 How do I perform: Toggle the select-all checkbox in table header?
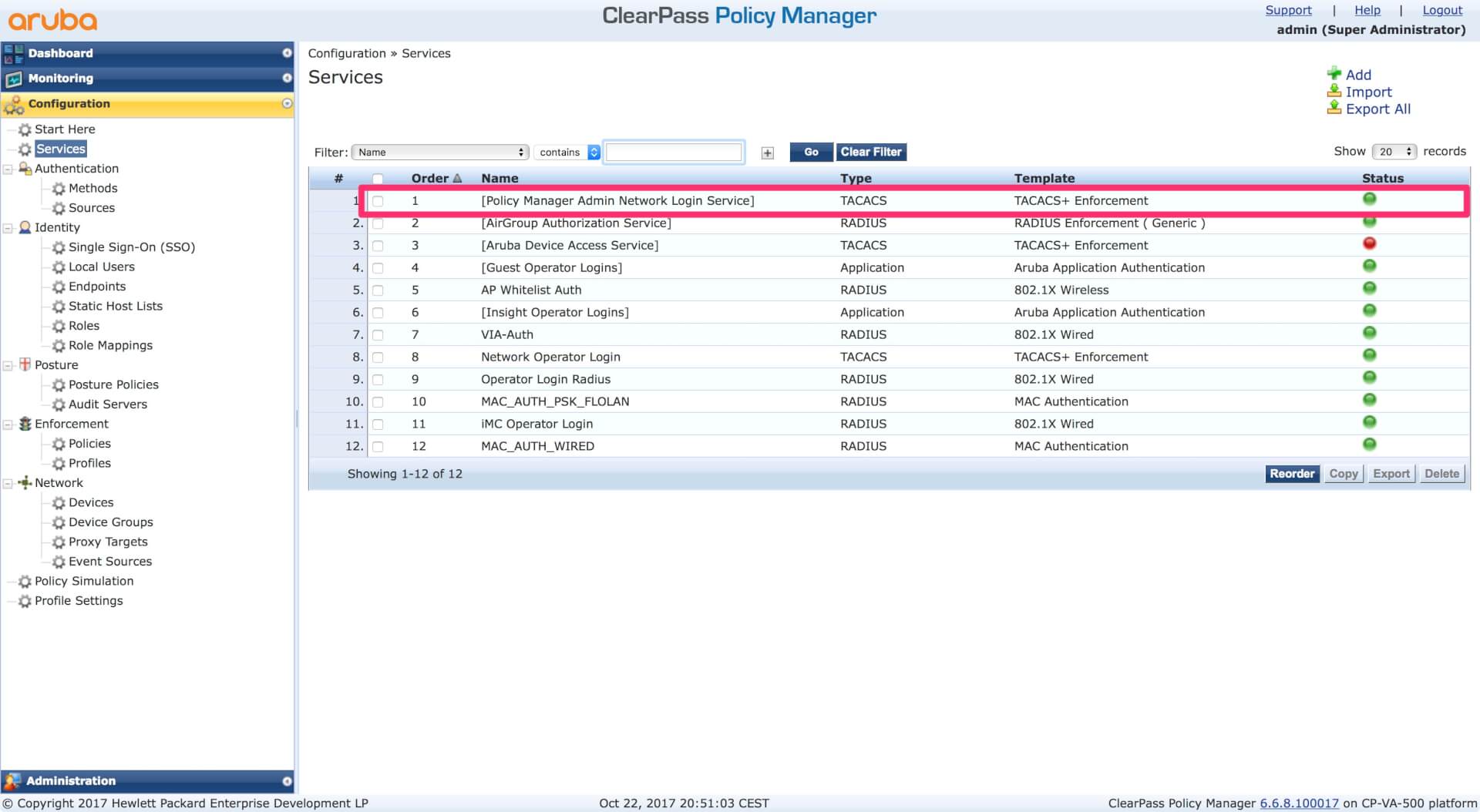tap(378, 179)
